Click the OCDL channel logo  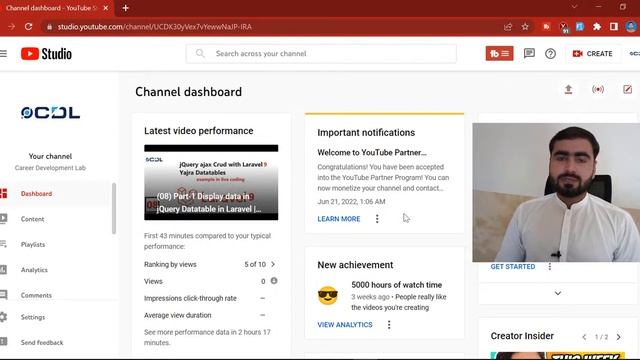50,112
